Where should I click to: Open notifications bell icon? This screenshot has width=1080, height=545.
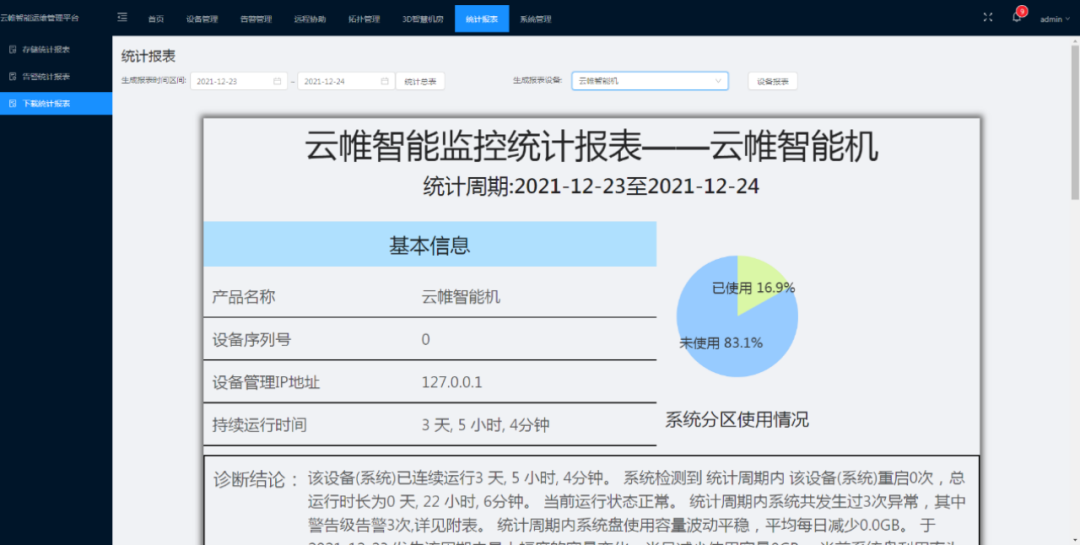coord(1017,18)
